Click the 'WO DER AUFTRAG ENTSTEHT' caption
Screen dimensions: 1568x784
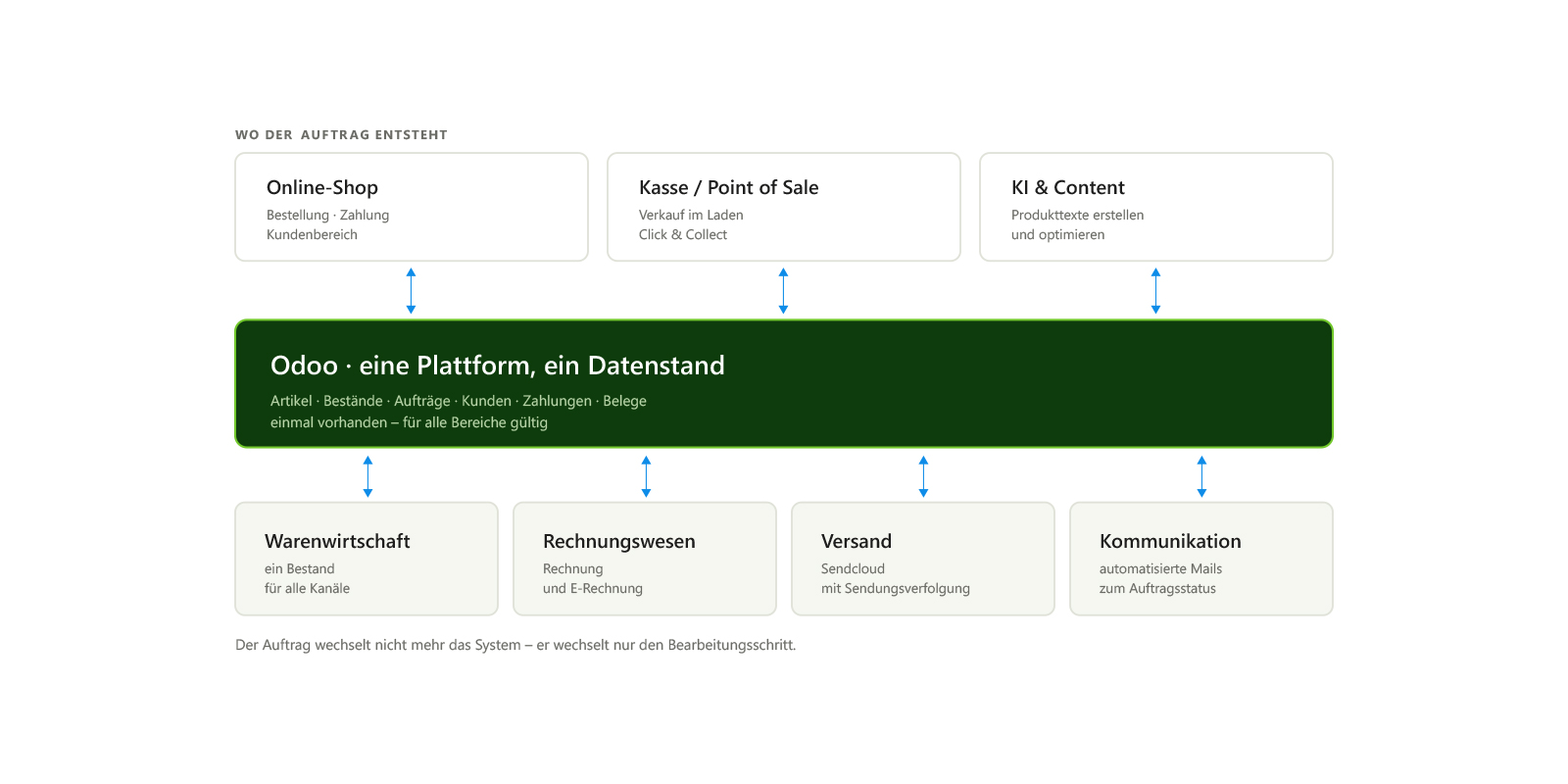[341, 135]
